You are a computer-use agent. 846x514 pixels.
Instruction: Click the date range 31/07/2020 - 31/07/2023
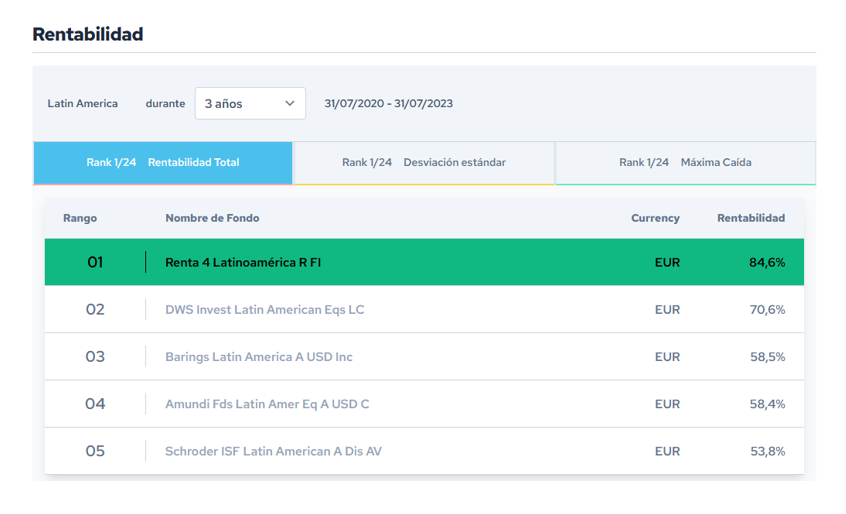pos(388,103)
